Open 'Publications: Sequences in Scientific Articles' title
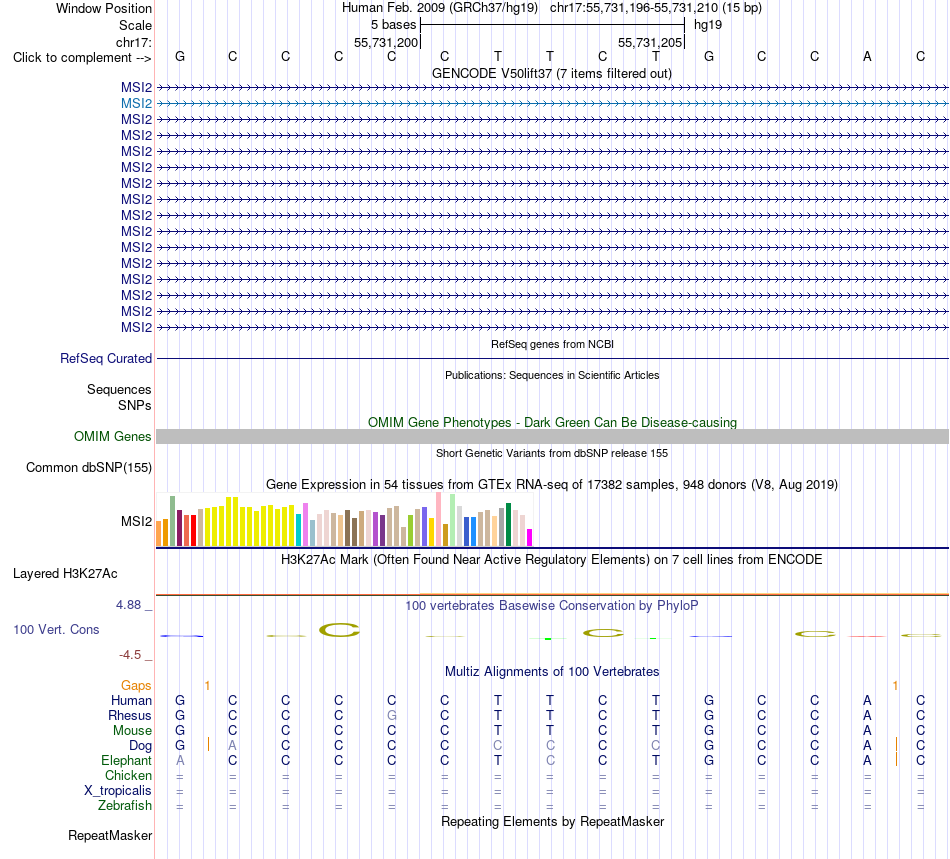Screen dimensions: 950x859 pyautogui.click(x=552, y=375)
